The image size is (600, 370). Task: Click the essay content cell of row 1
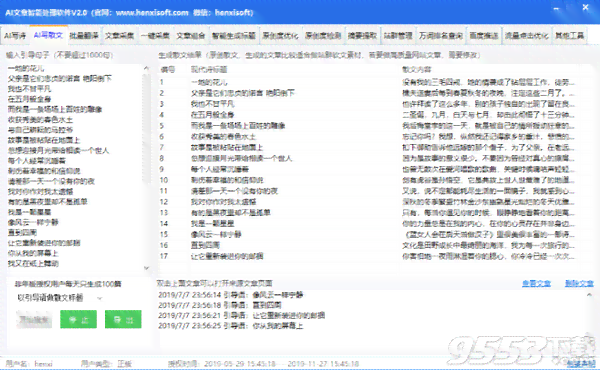[x=488, y=82]
